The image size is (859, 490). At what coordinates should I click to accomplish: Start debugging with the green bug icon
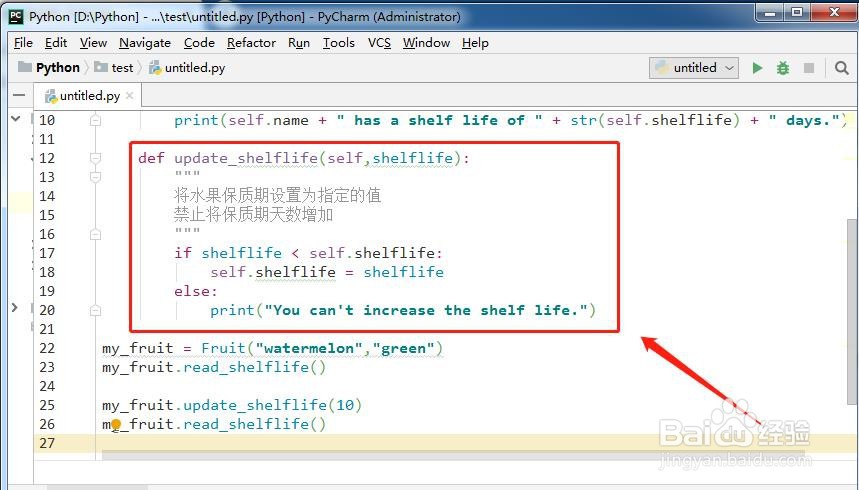783,68
